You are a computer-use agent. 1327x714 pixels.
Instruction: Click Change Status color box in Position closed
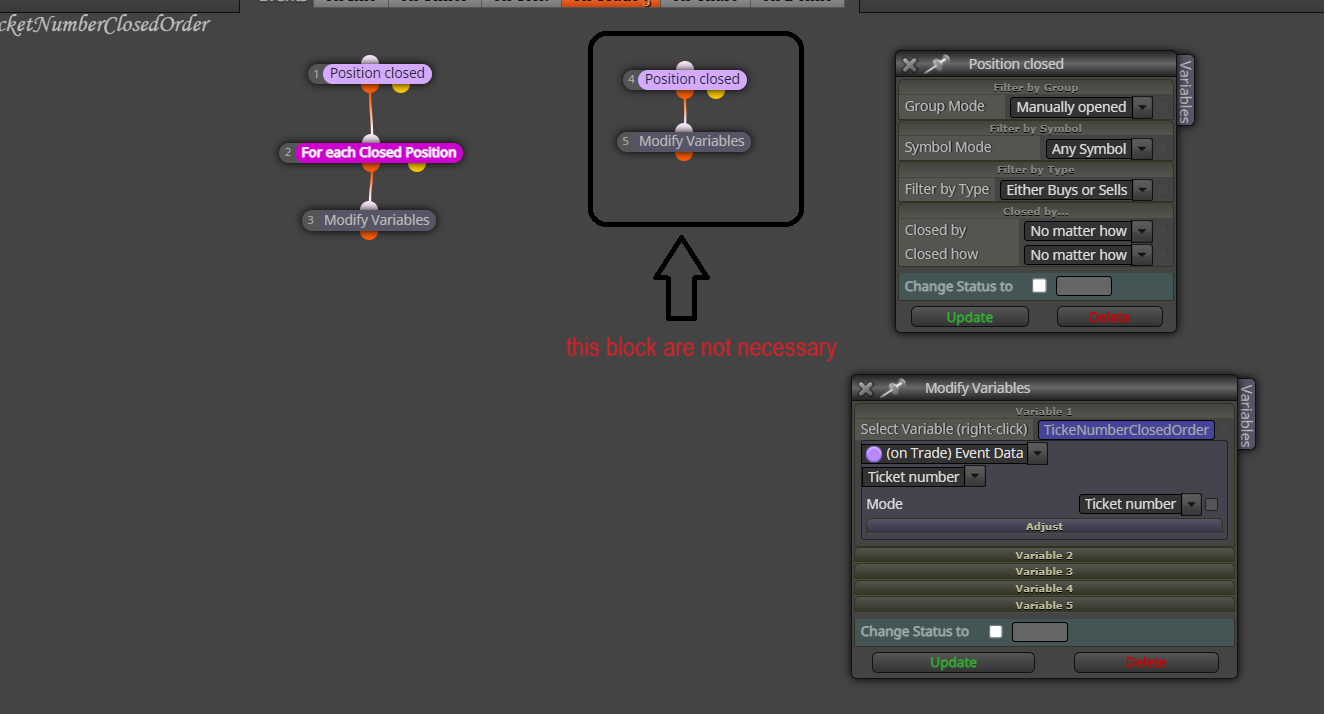(1084, 286)
